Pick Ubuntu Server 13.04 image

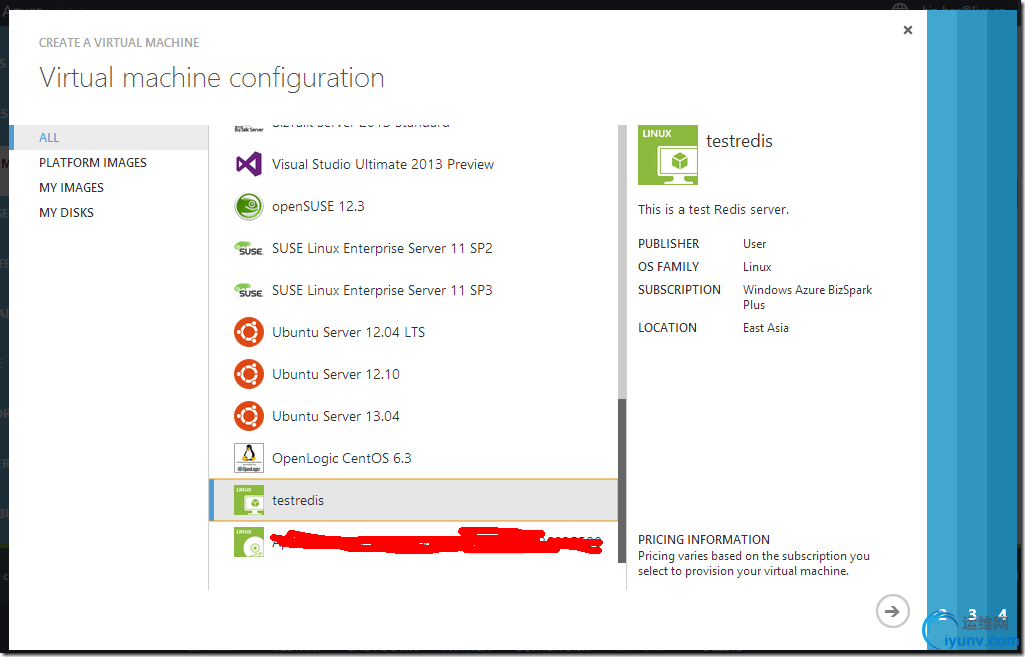pos(413,416)
